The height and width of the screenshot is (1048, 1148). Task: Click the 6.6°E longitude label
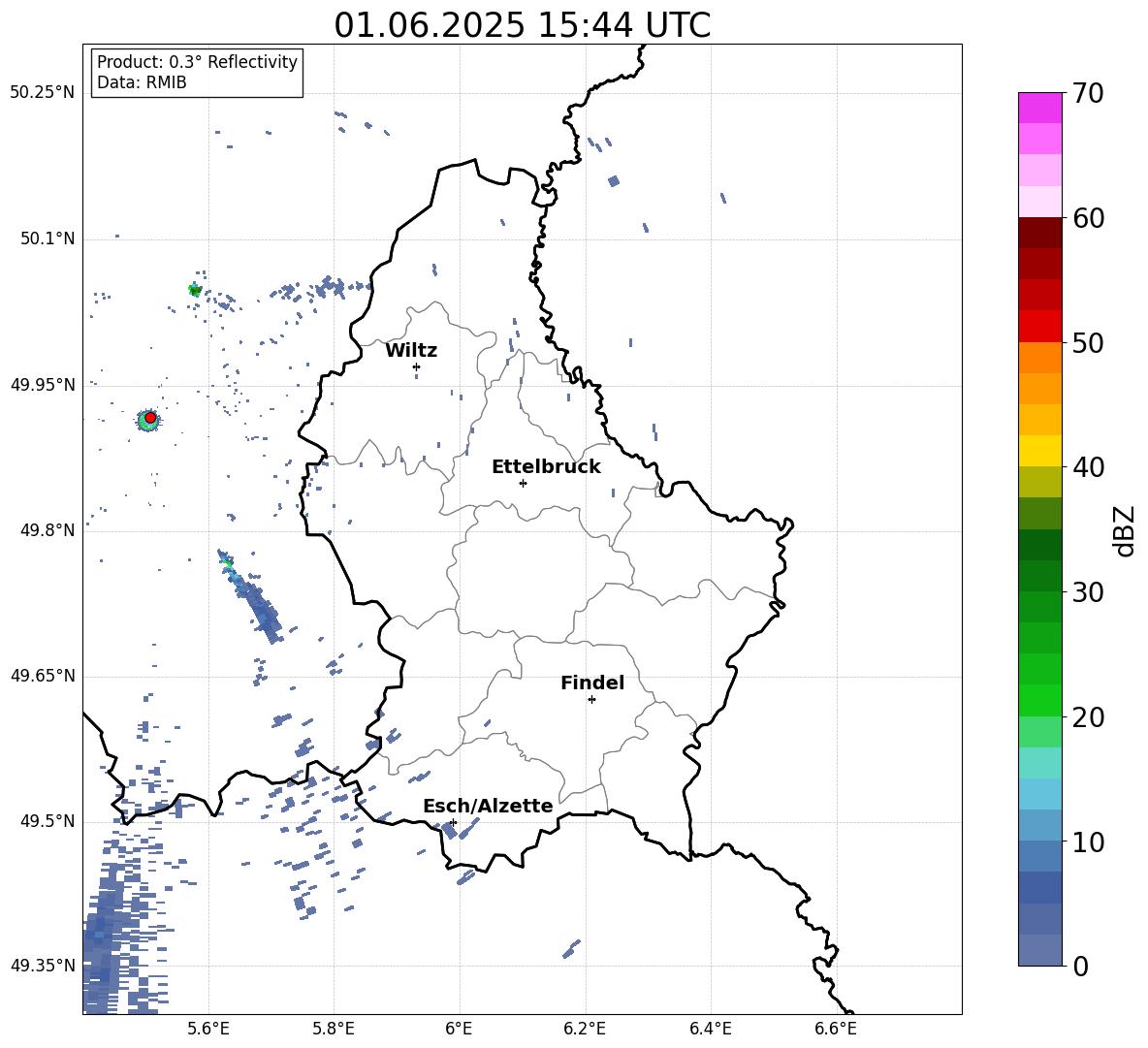coord(836,1030)
